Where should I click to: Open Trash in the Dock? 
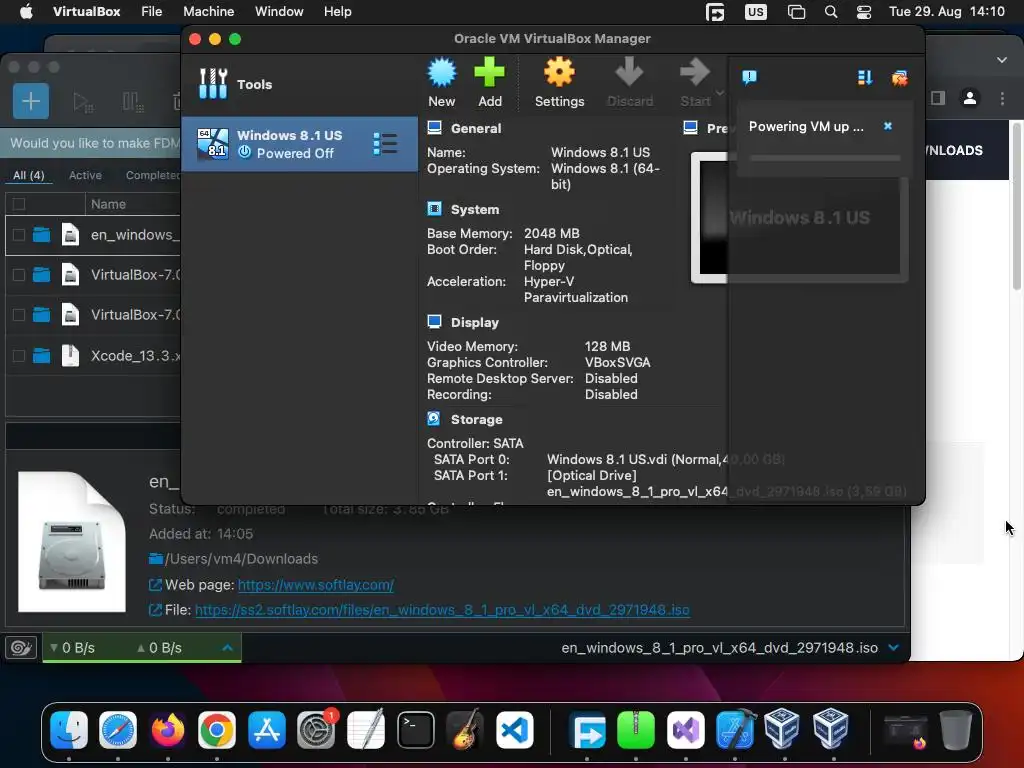(x=955, y=729)
